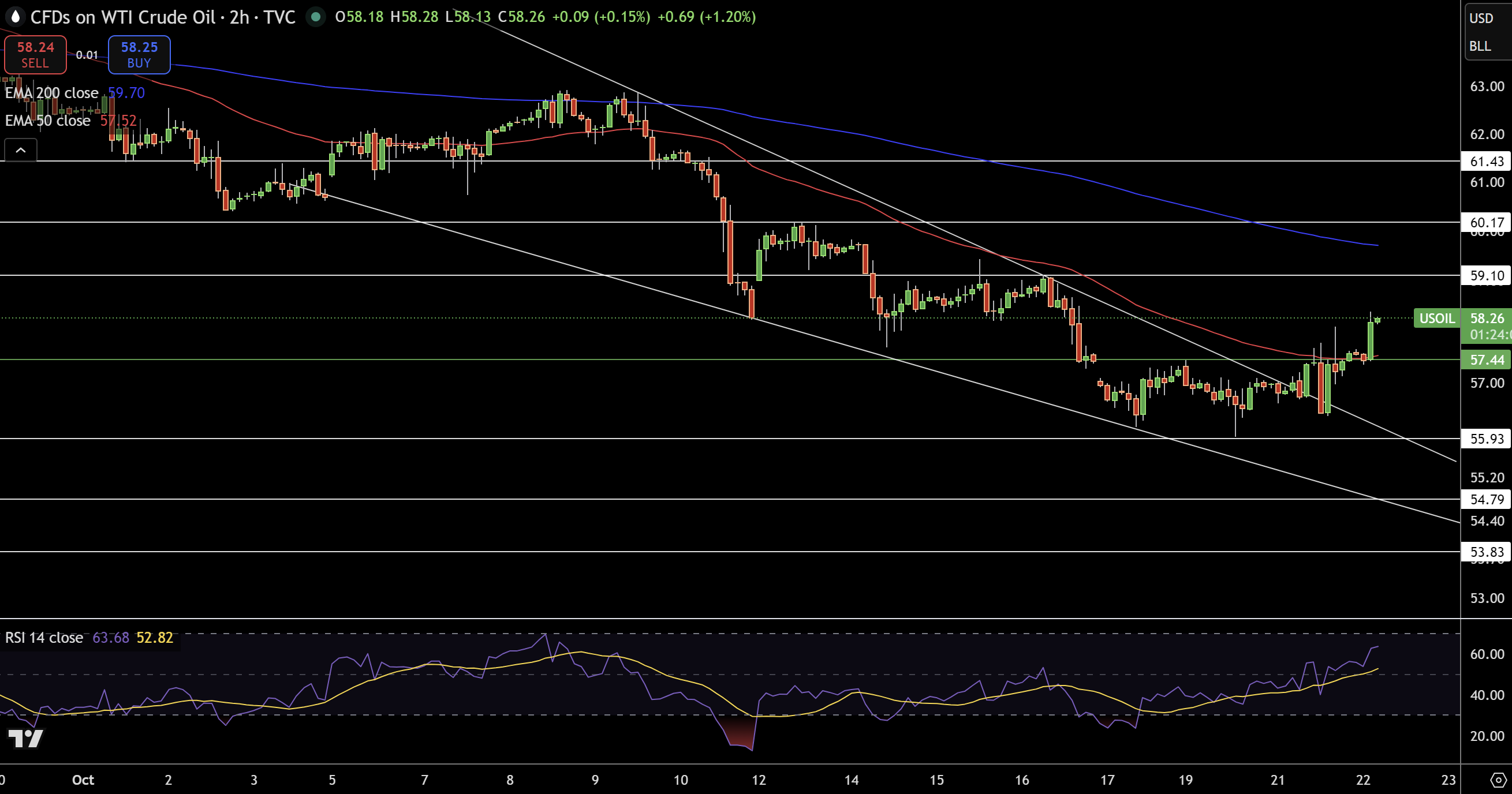This screenshot has height=794, width=1512.
Task: Select the RSI 14 close indicator legend
Action: click(x=44, y=637)
